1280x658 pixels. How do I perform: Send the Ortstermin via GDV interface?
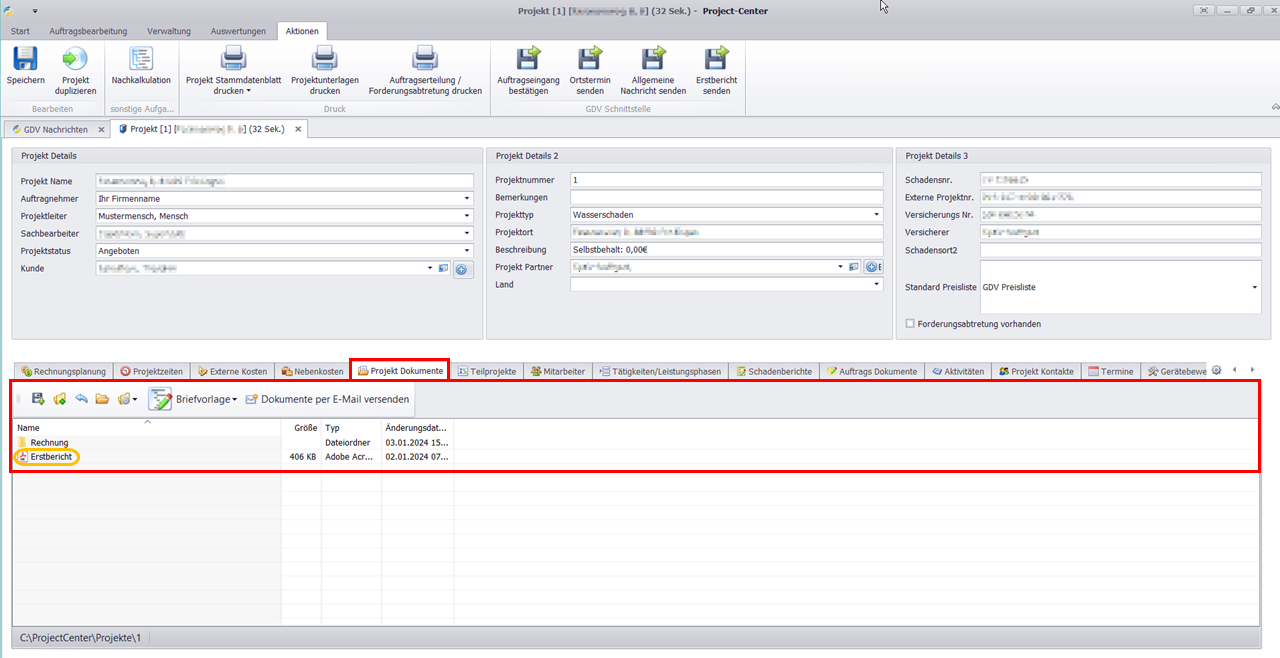(x=590, y=59)
